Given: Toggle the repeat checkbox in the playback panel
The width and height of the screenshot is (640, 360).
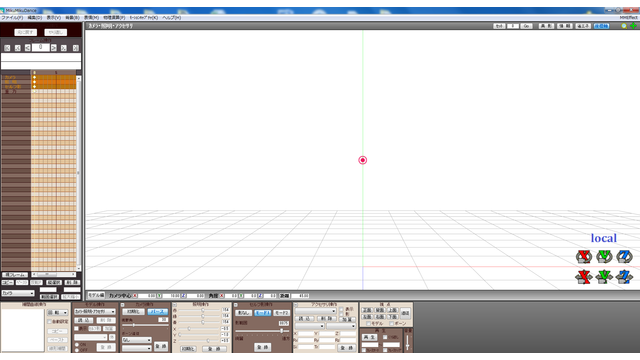Looking at the screenshot, I should pos(385,337).
